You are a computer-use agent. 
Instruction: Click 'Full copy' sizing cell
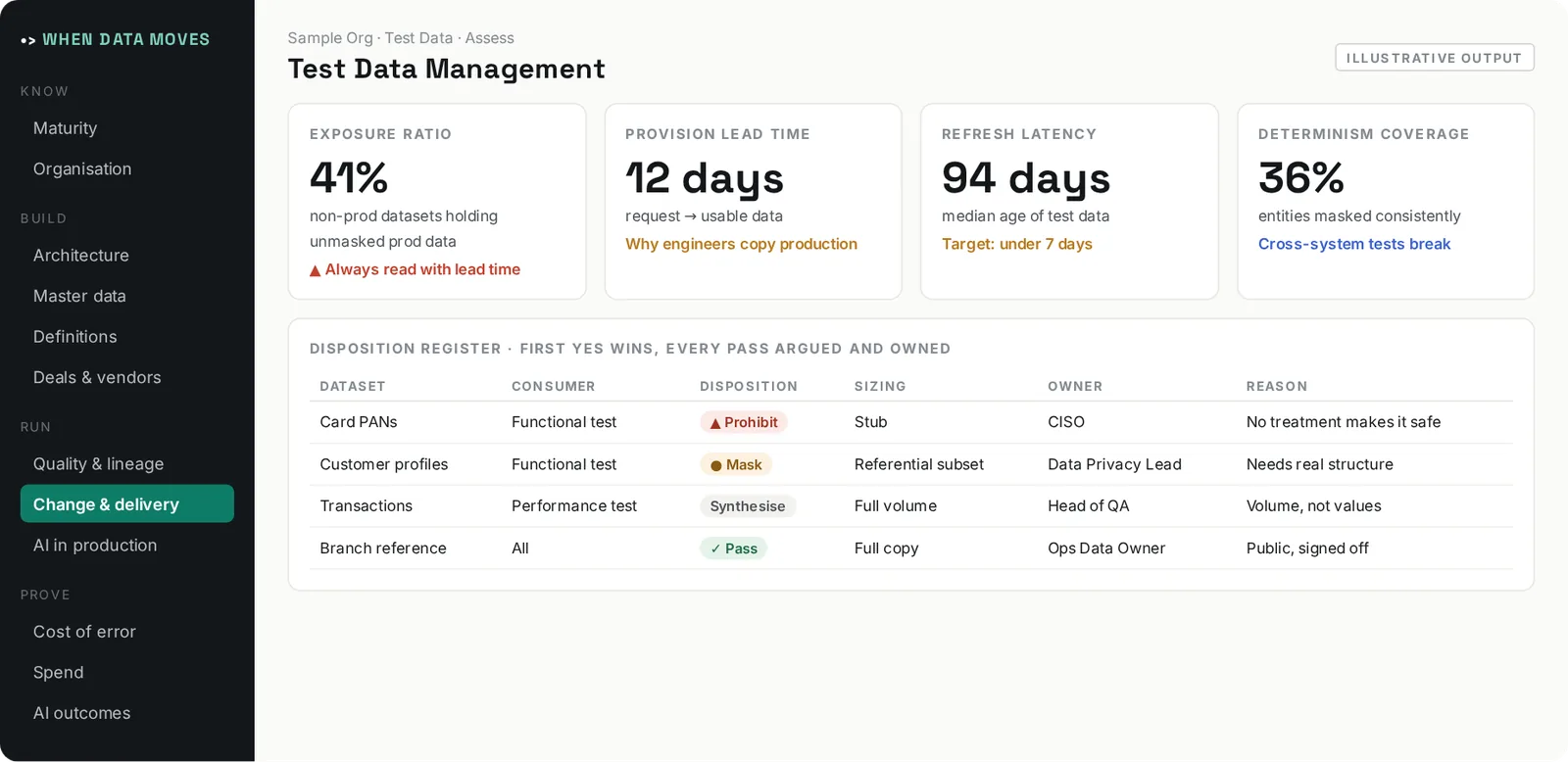(x=887, y=548)
